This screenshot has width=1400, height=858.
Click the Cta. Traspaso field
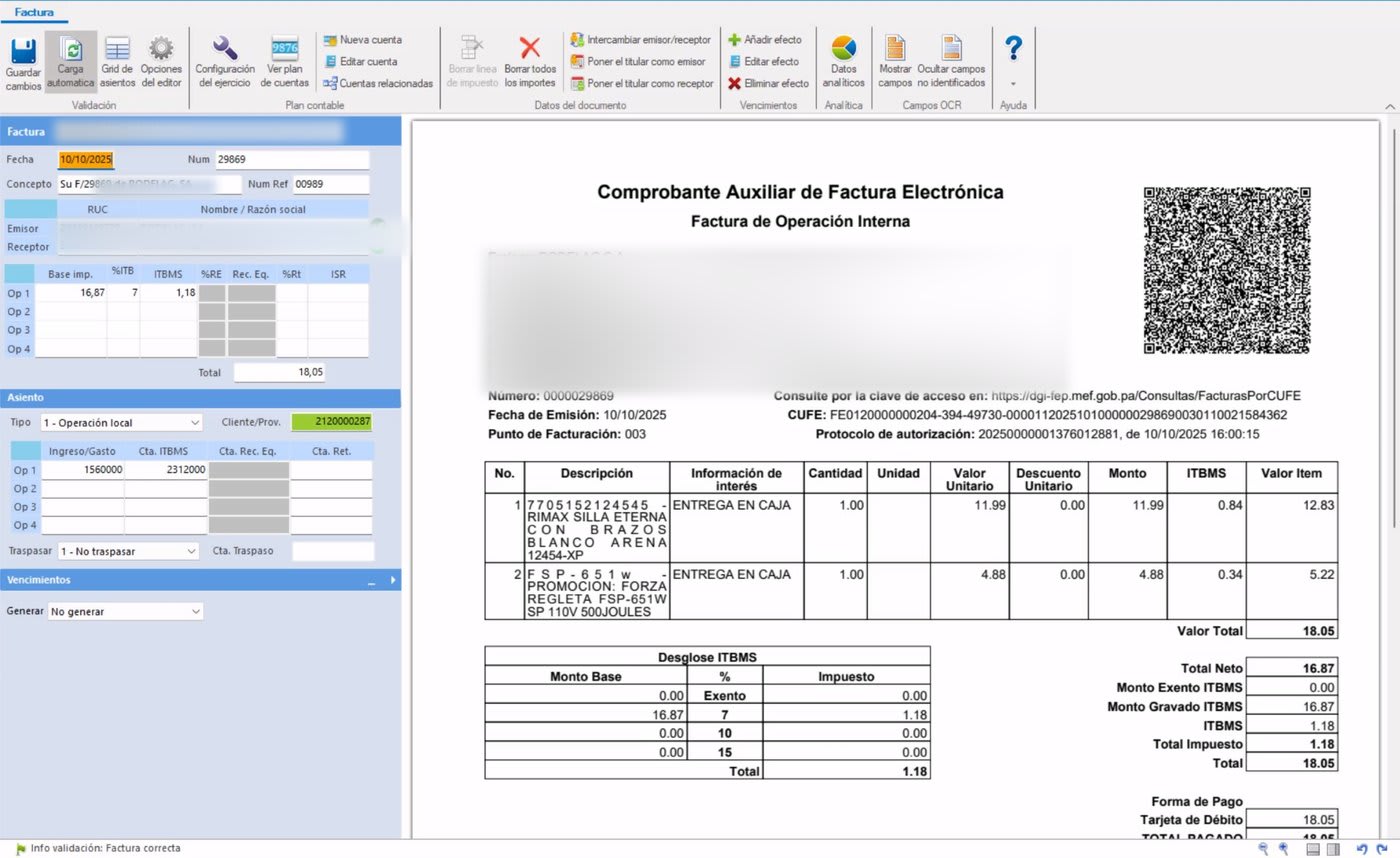point(332,551)
